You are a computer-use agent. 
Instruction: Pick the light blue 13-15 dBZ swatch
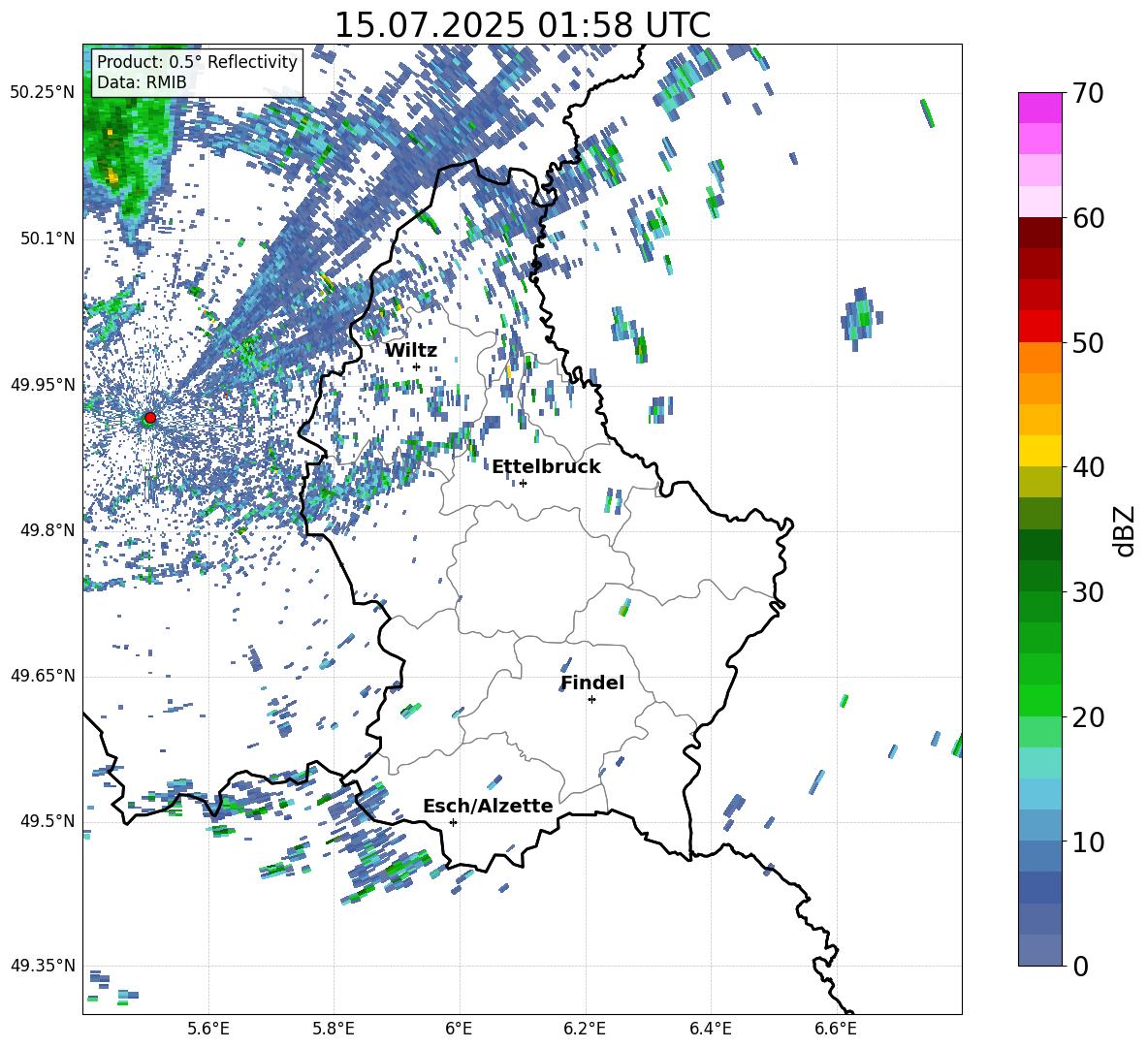coord(1040,794)
